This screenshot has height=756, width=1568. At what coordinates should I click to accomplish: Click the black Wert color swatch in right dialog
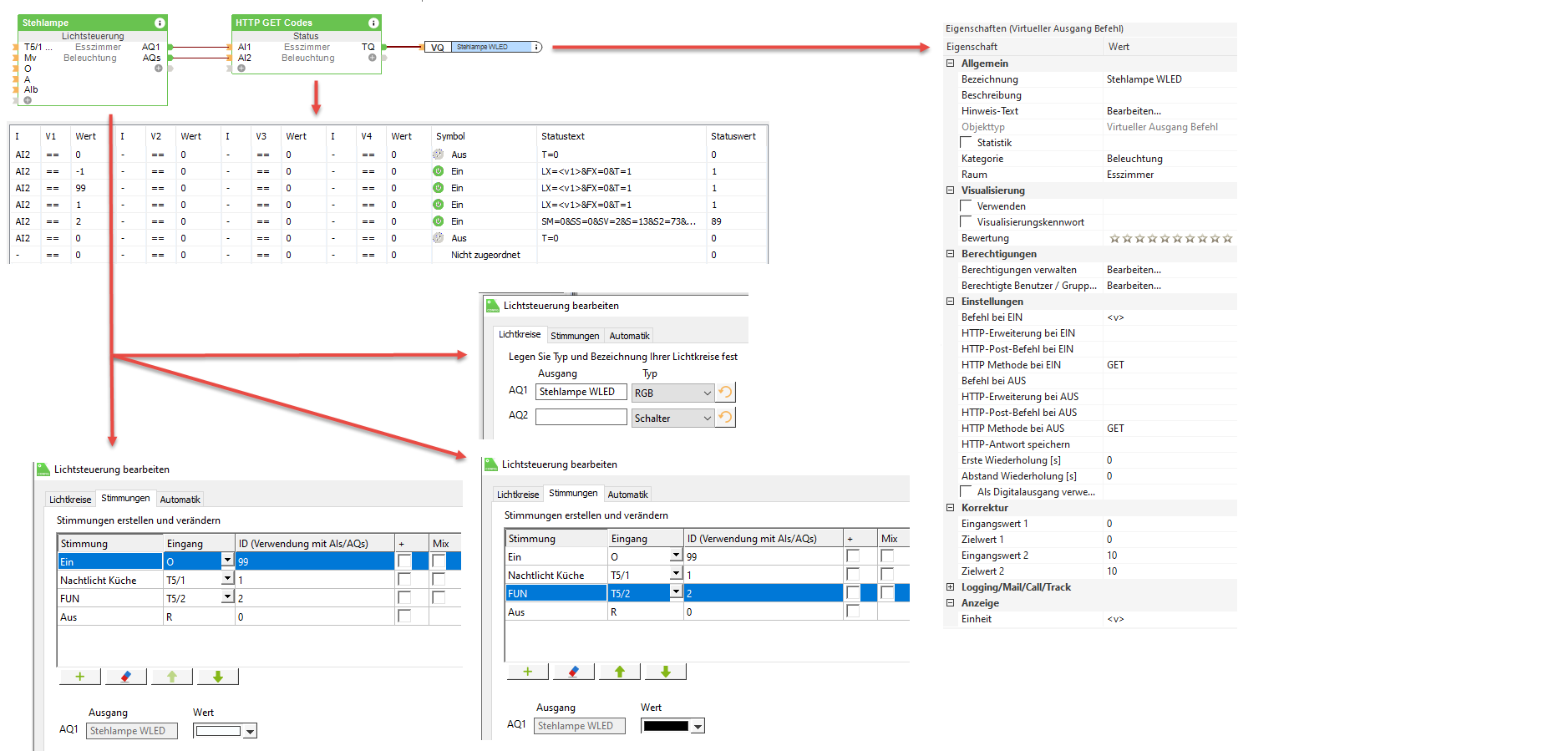coord(666,726)
